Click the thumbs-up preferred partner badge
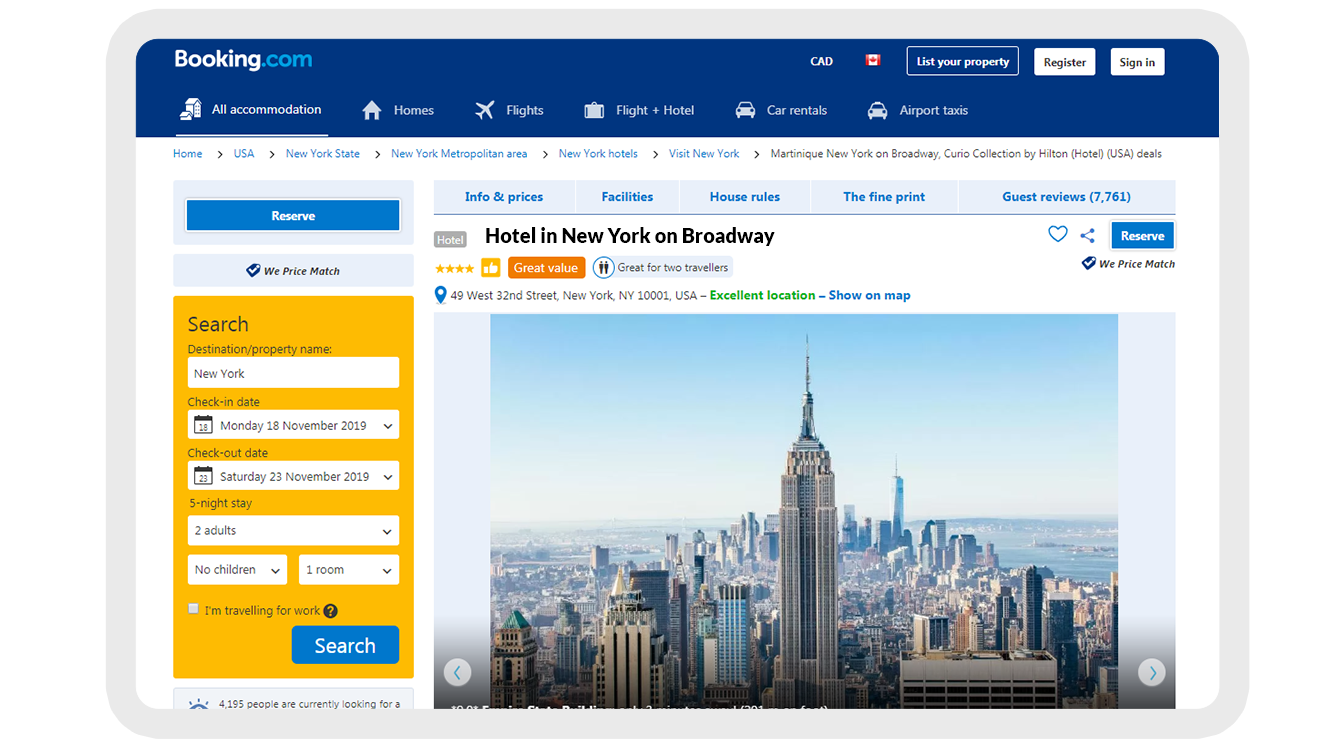This screenshot has width=1342, height=741. point(491,268)
